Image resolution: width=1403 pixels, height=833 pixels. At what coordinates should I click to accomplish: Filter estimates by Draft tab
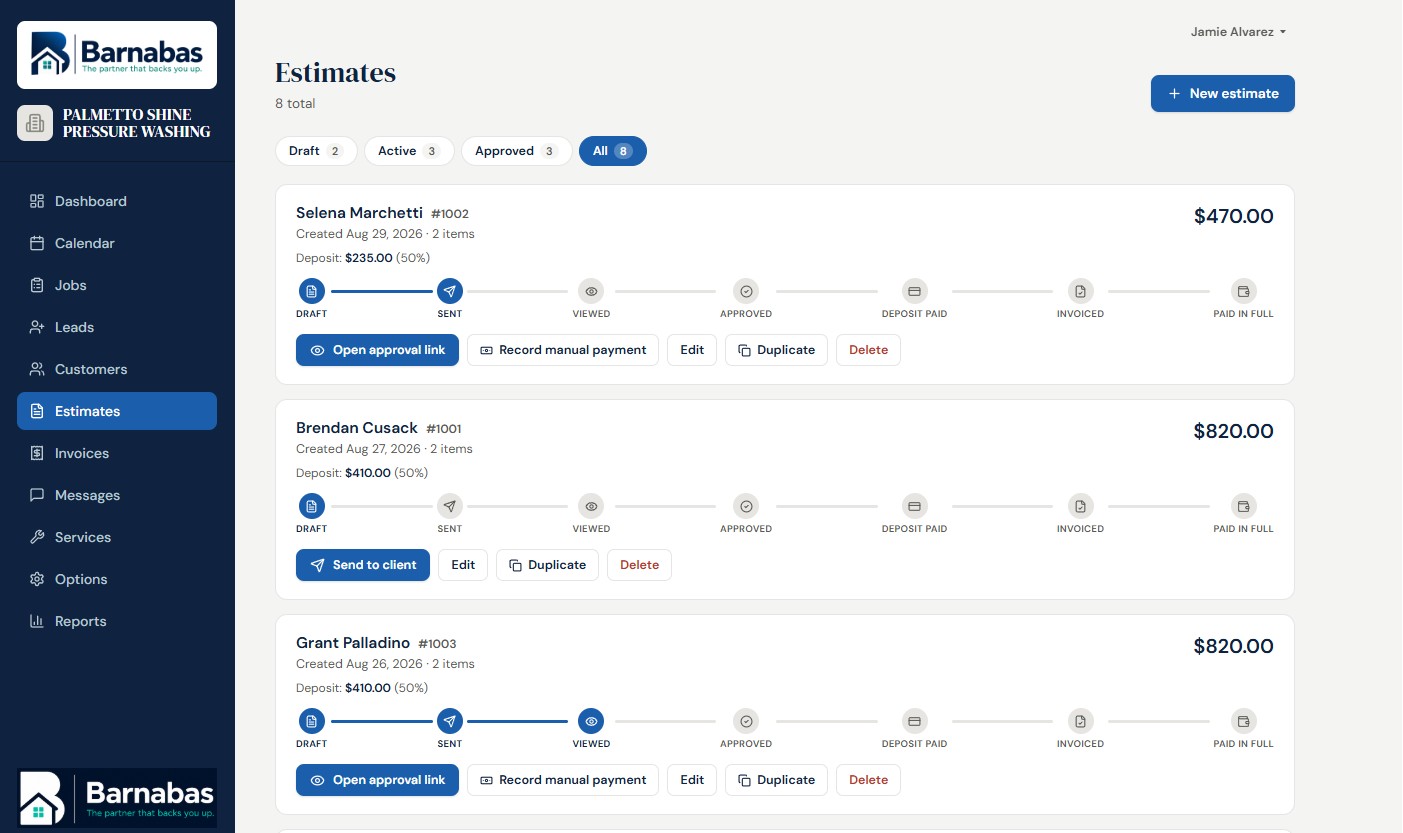point(315,151)
